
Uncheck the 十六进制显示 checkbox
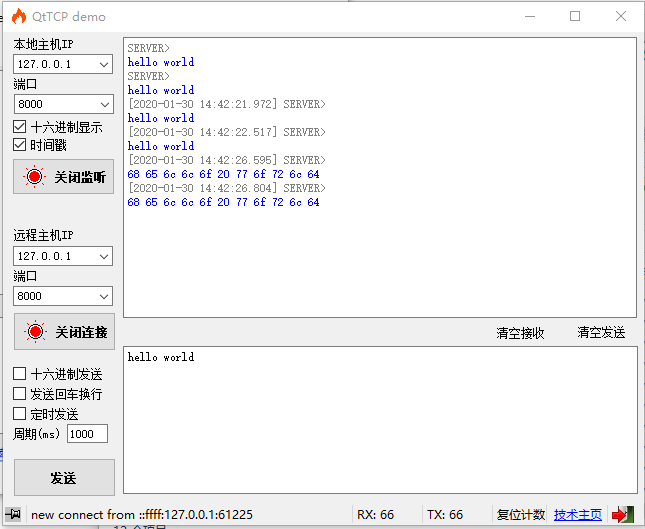[x=19, y=127]
